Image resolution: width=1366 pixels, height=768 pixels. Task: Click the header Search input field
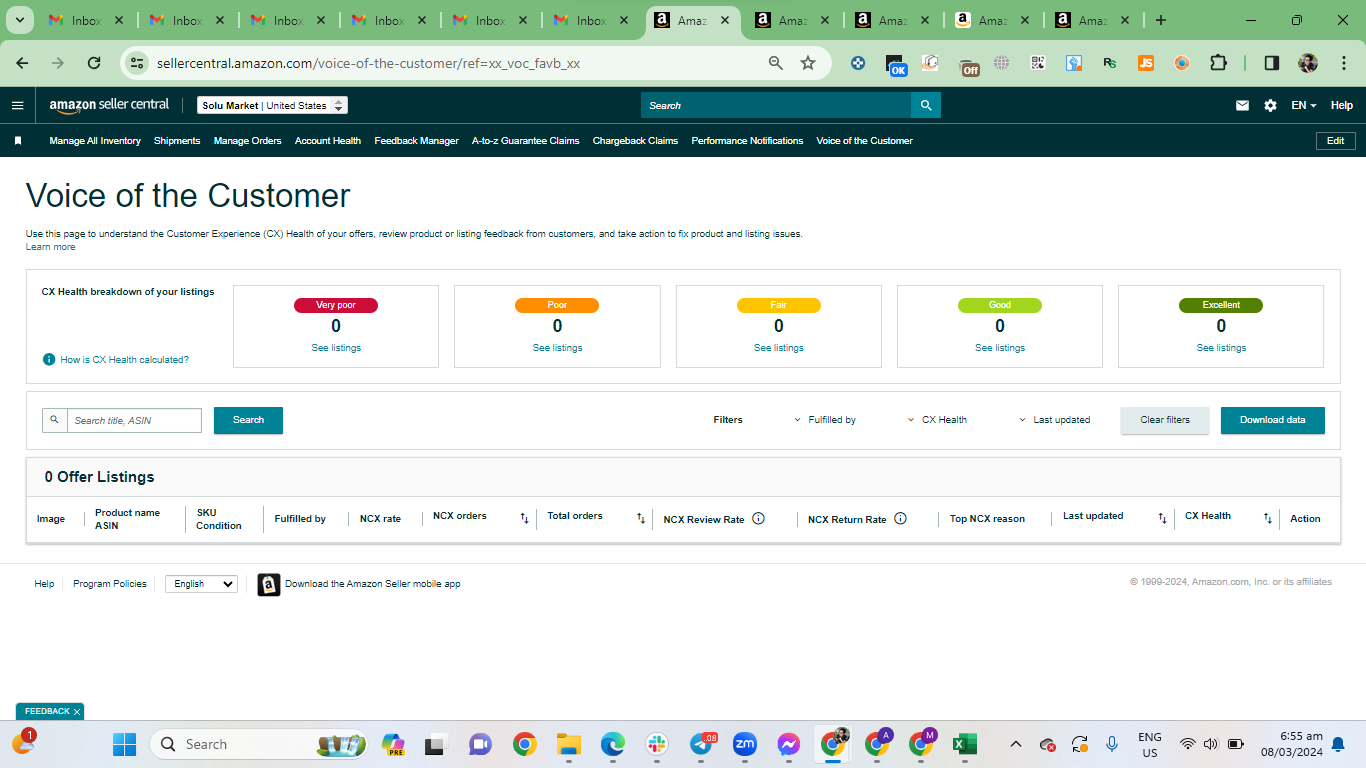[x=776, y=105]
